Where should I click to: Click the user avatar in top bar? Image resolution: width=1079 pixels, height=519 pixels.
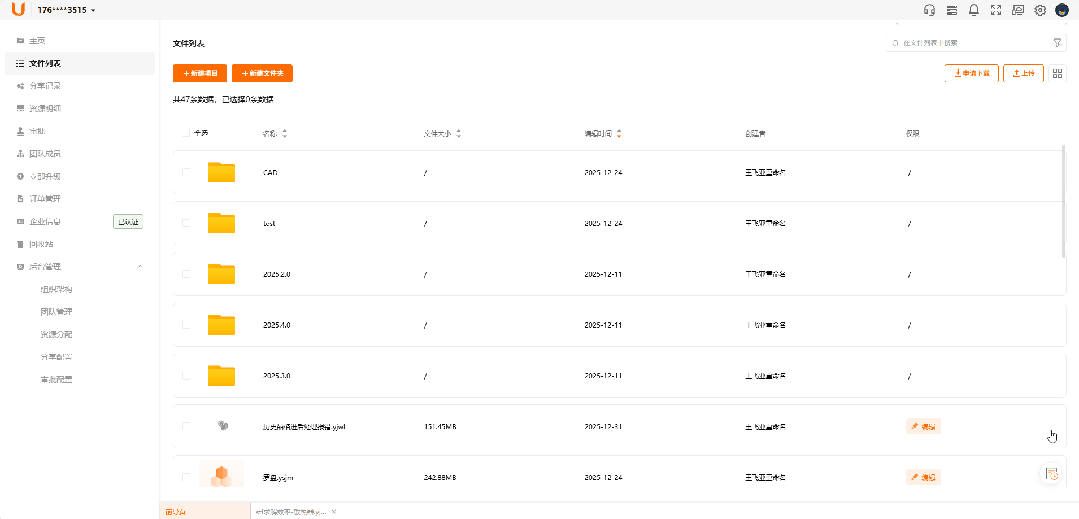[x=1061, y=10]
